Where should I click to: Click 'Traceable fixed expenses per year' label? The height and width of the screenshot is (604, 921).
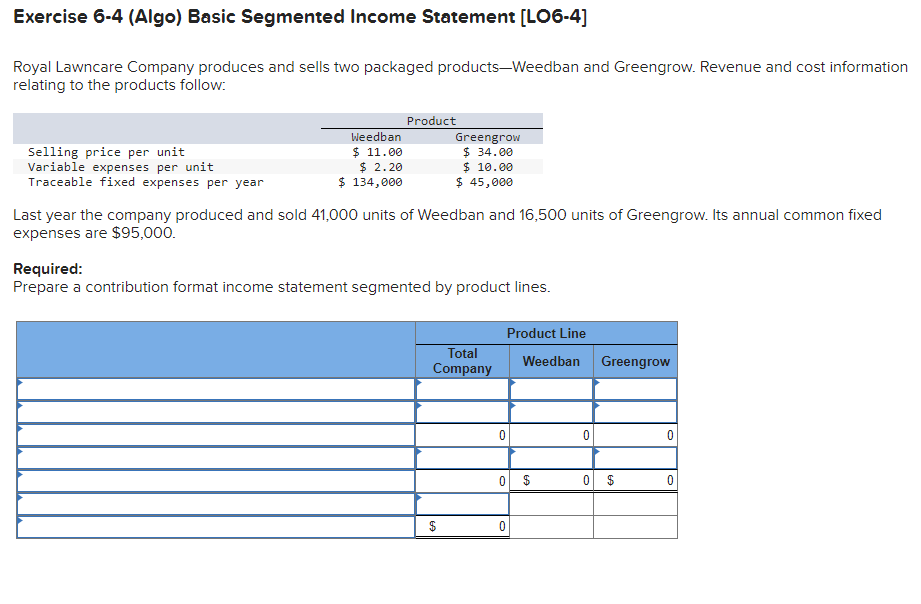146,182
